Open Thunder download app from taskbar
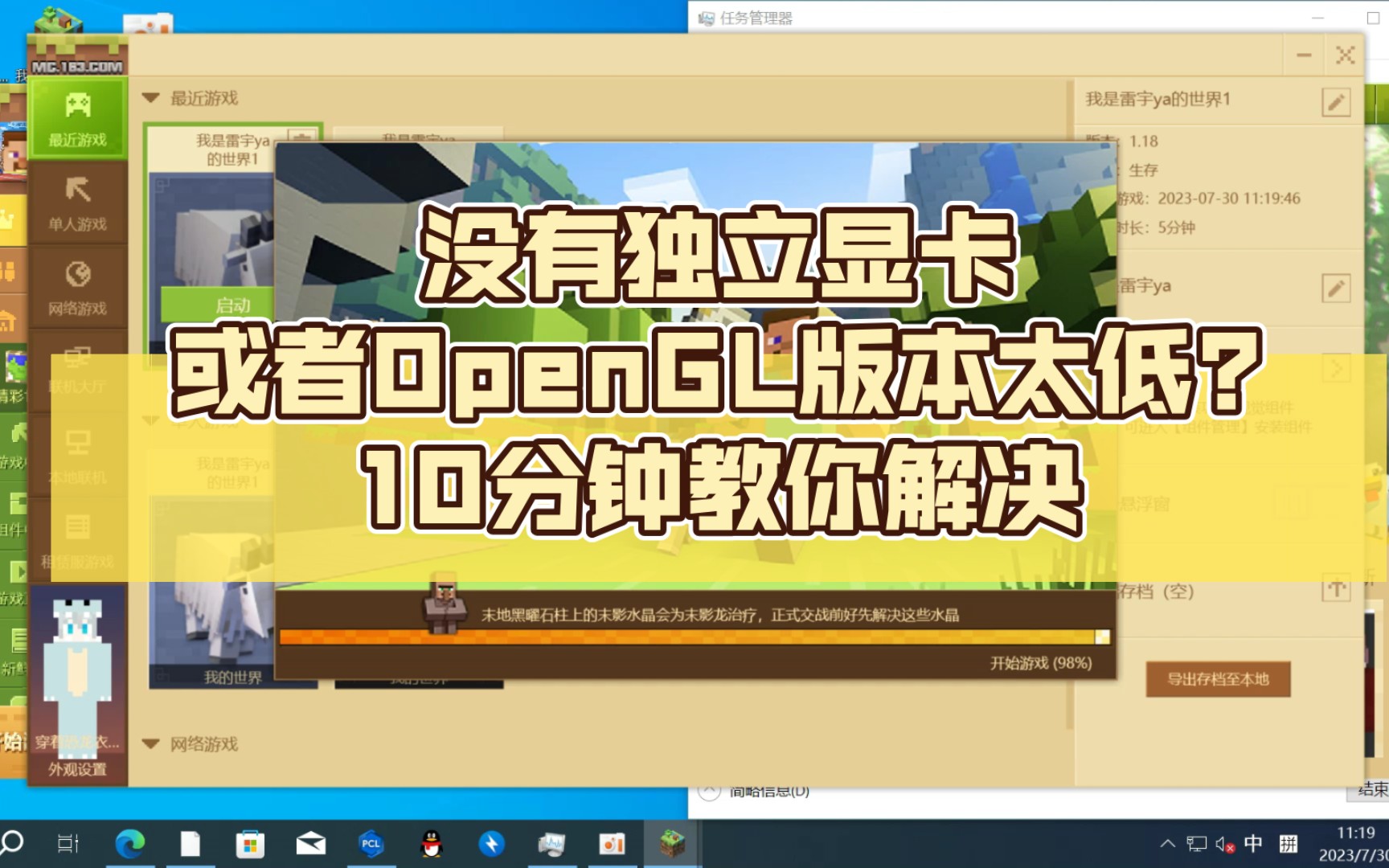The height and width of the screenshot is (868, 1389). tap(491, 844)
